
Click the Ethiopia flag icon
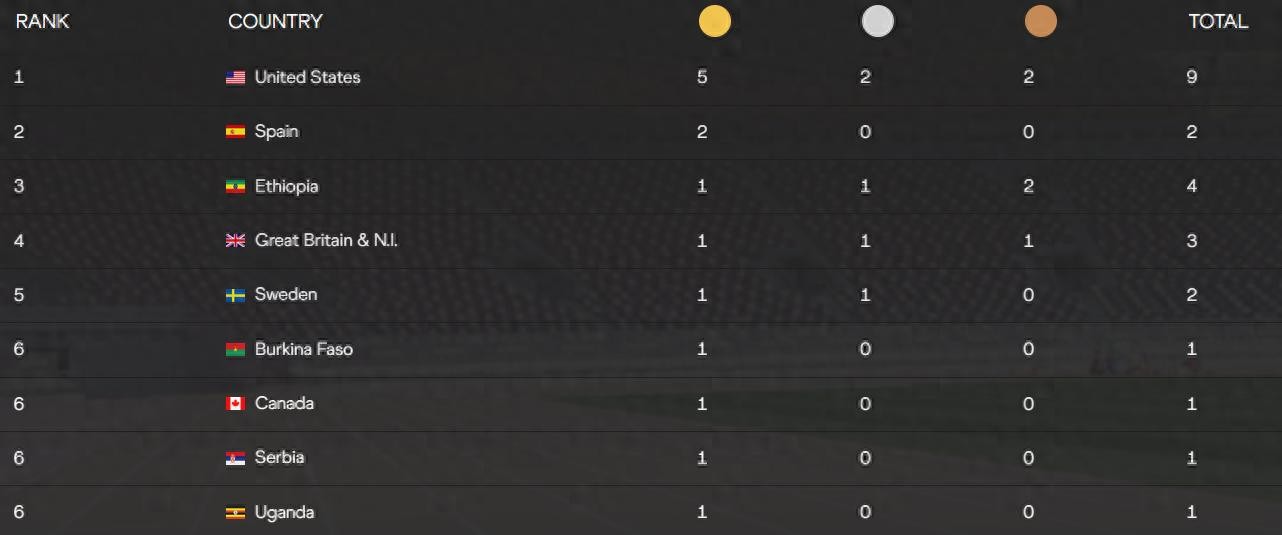(235, 187)
